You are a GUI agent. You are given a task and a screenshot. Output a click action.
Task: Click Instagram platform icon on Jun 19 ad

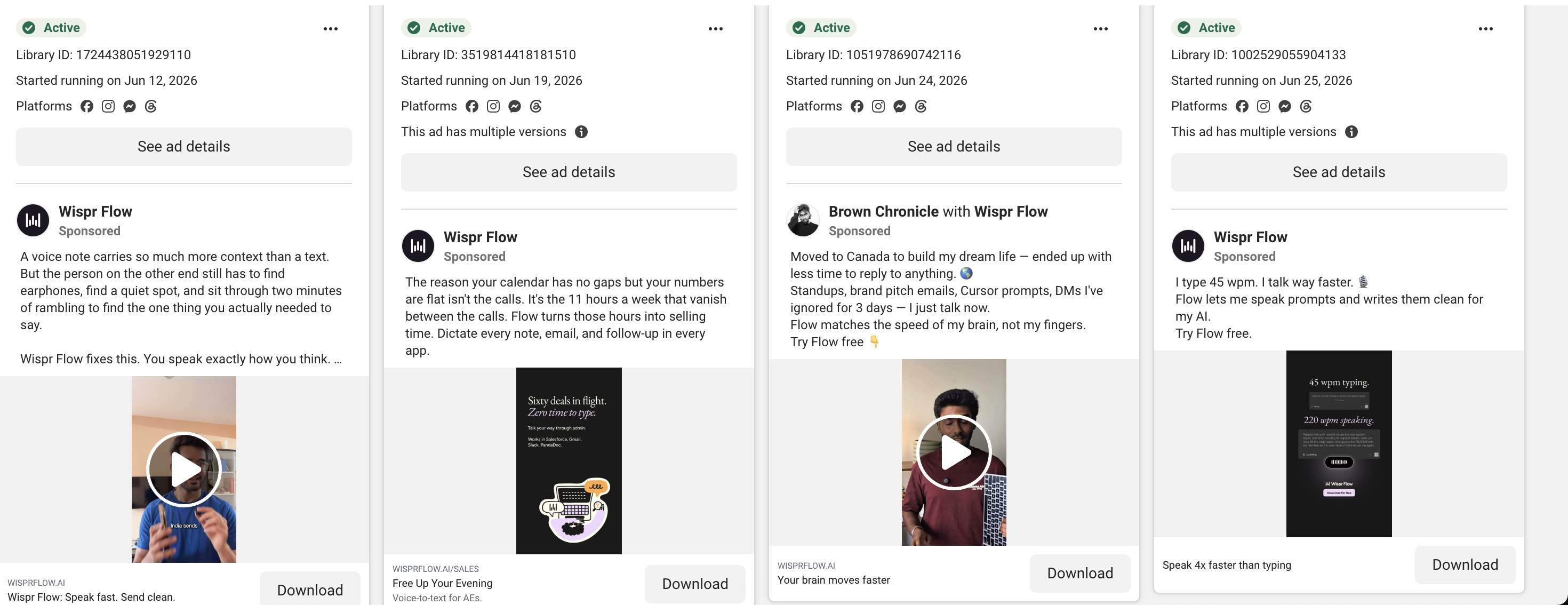pos(493,107)
